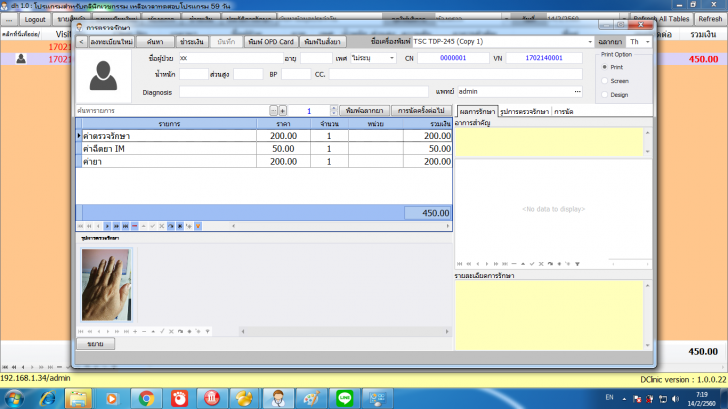This screenshot has height=409, width=728.
Task: Click Refresh All Tables in main window
Action: click(x=662, y=19)
